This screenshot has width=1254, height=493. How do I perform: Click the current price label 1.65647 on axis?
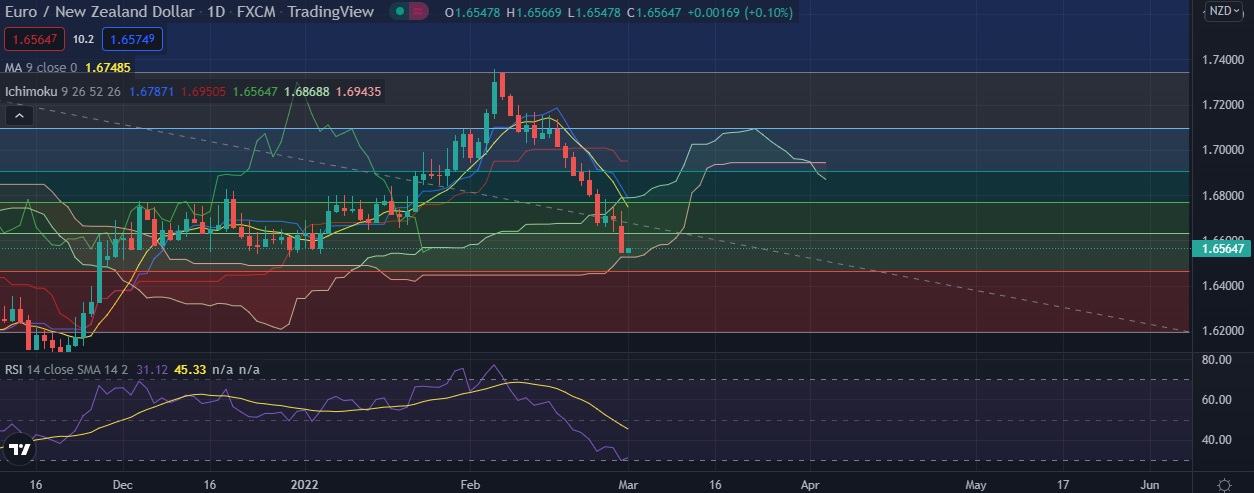(1222, 249)
